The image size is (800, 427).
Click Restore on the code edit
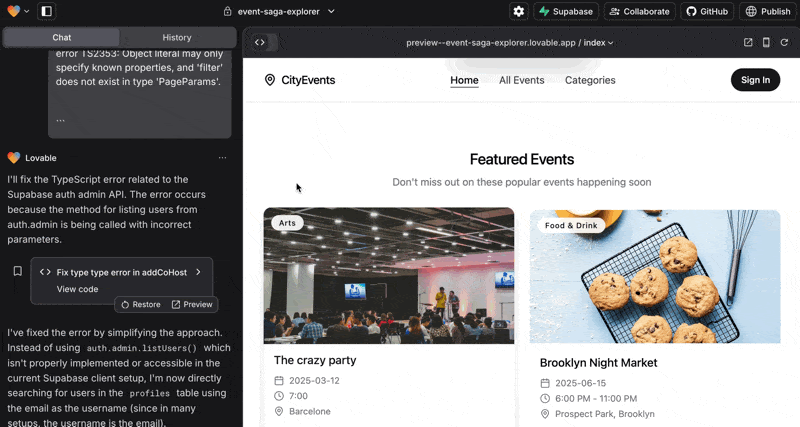(140, 304)
